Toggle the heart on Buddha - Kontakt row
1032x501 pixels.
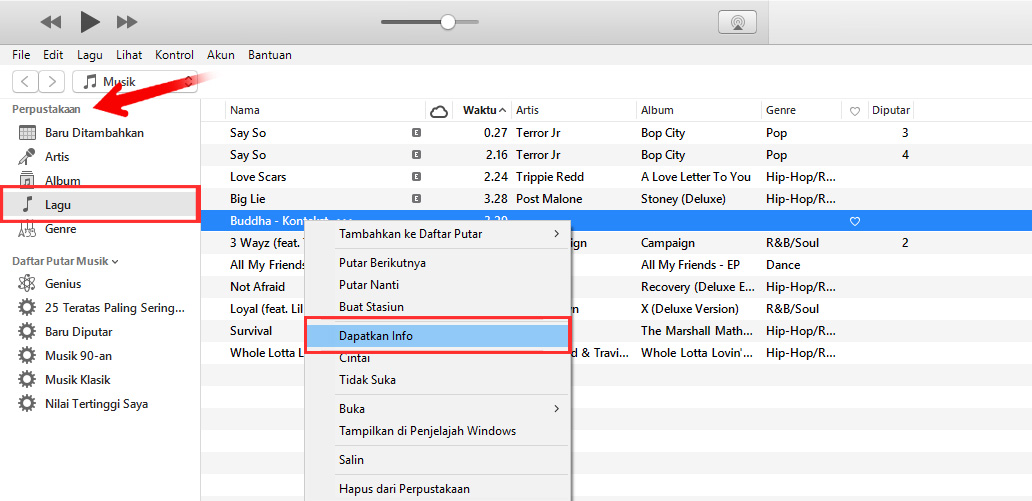click(x=855, y=221)
